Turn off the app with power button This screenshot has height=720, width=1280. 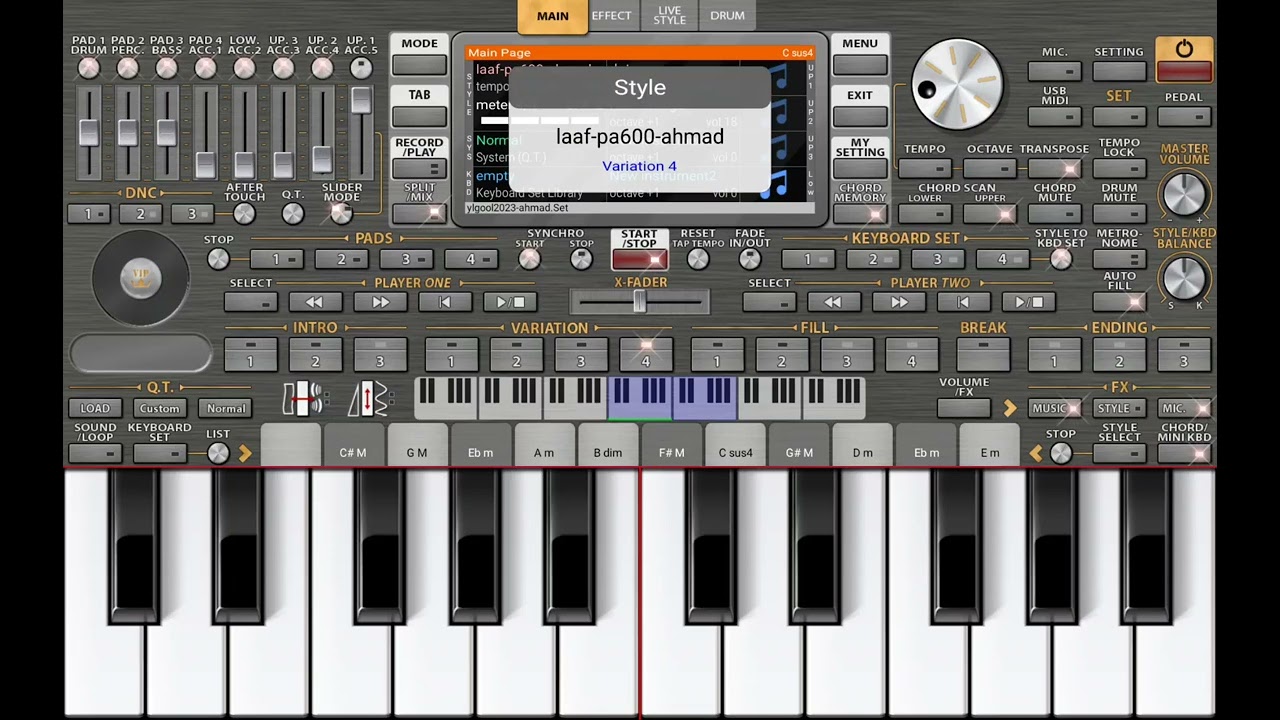coord(1184,59)
